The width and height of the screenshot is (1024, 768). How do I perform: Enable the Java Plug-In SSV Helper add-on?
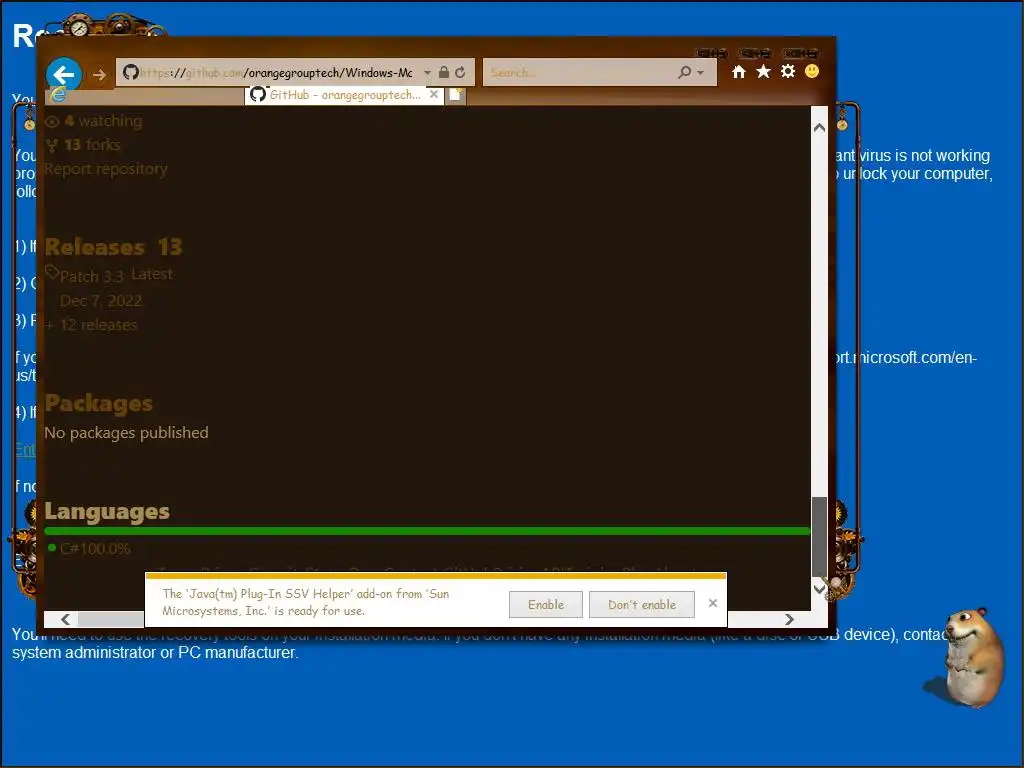coord(546,605)
